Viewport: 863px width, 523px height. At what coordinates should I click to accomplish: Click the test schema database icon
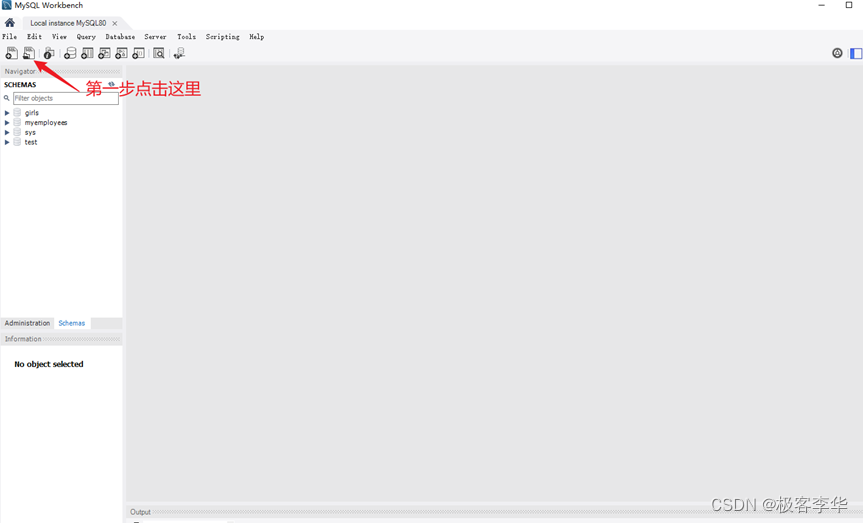(17, 142)
